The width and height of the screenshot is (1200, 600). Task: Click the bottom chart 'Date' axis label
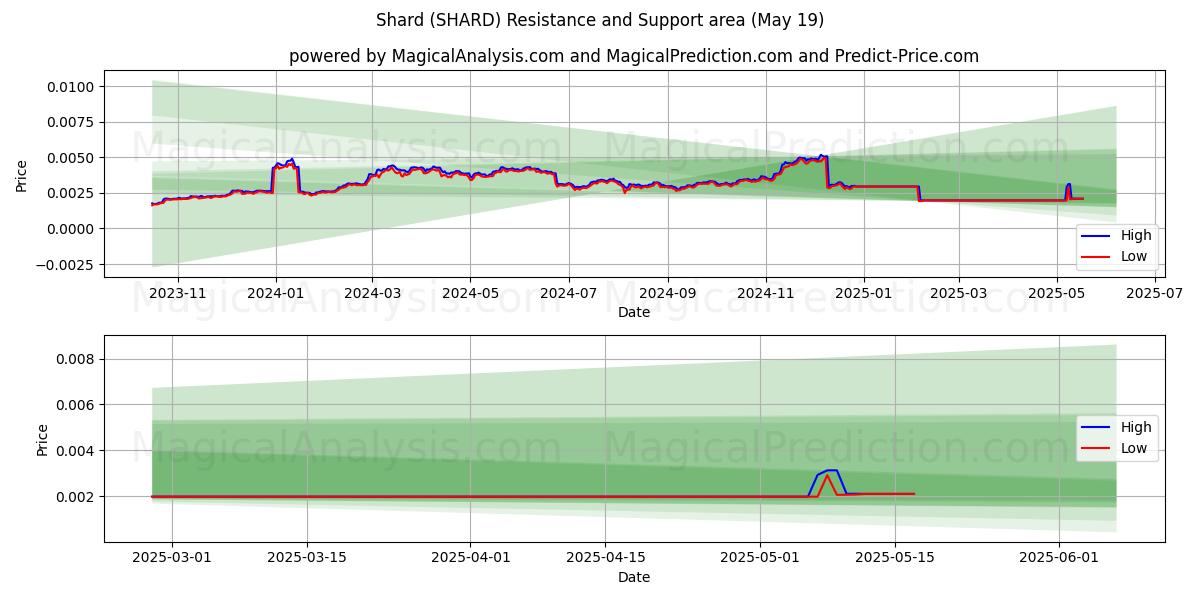click(x=634, y=577)
